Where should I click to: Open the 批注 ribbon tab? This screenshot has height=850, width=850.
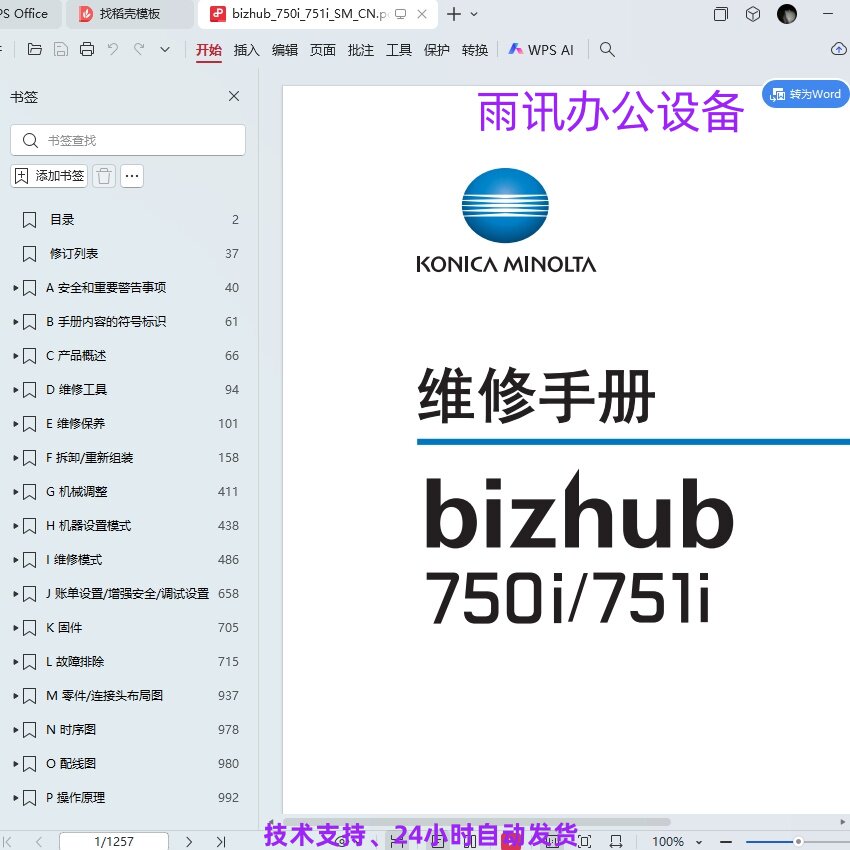(360, 50)
